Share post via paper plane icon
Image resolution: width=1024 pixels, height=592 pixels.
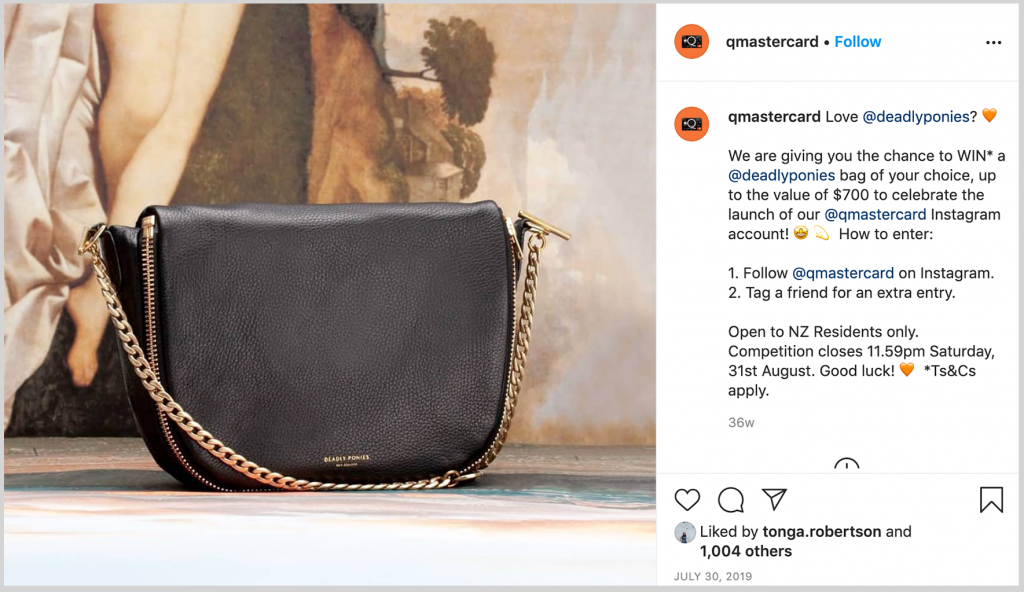pos(775,499)
